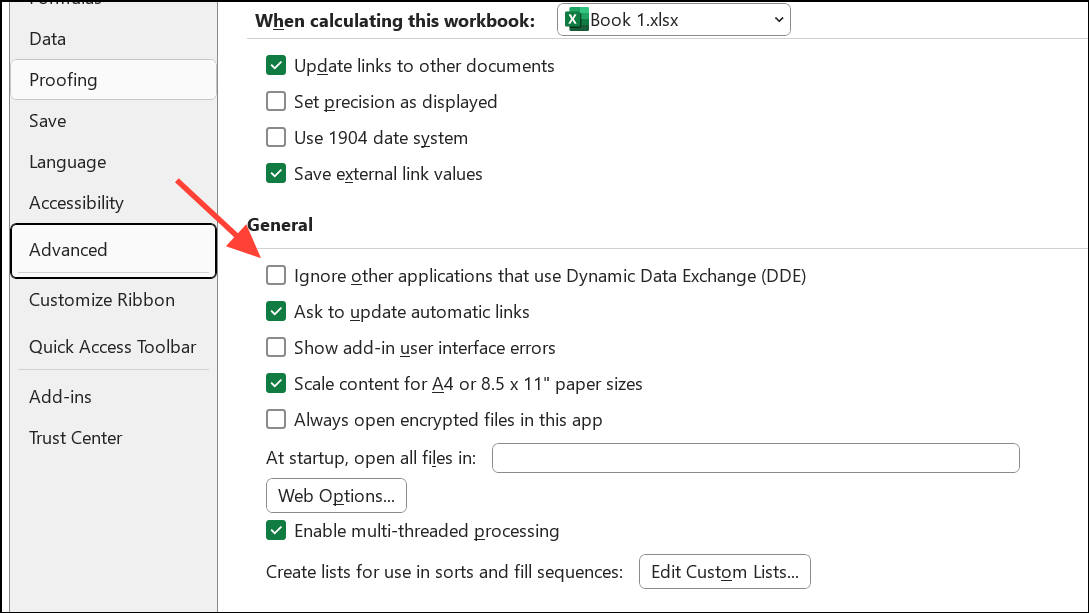Enable Set precision as displayed
1089x613 pixels.
click(276, 102)
